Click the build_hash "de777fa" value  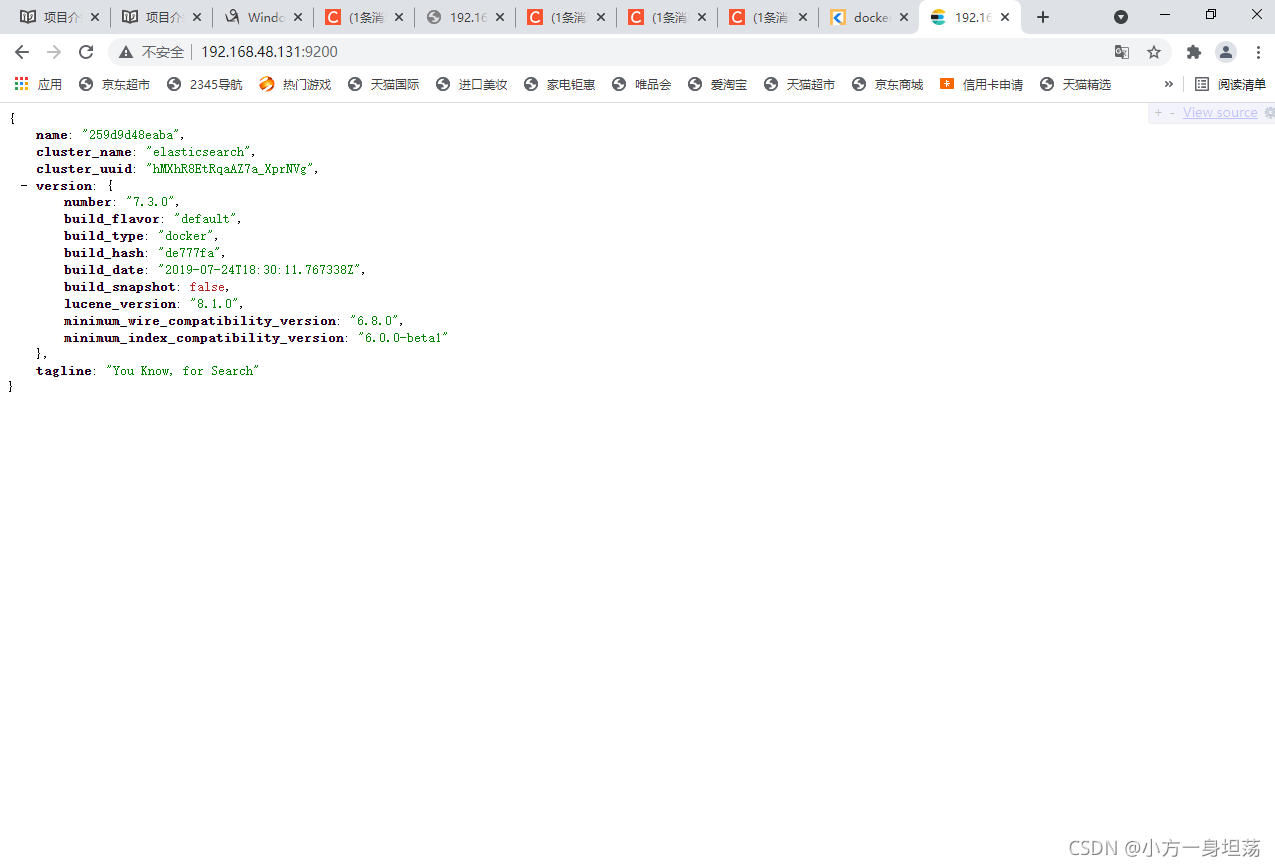(190, 253)
